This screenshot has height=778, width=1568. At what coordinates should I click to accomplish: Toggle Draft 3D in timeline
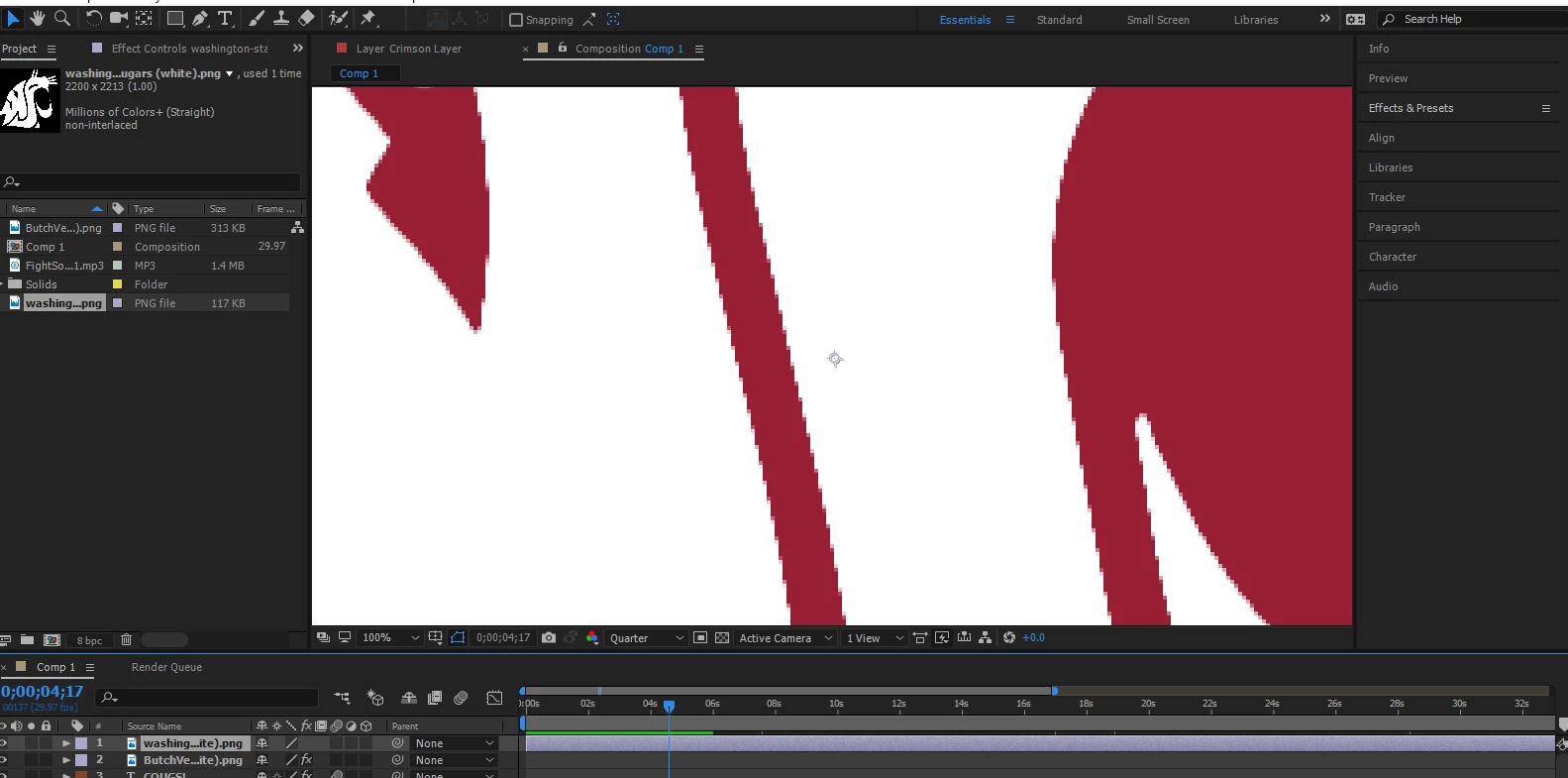coord(375,698)
